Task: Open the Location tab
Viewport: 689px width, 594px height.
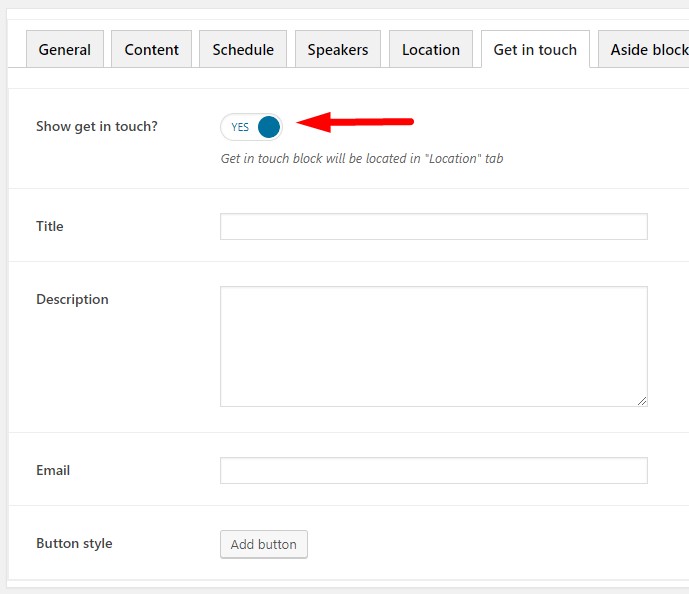Action: [x=431, y=49]
